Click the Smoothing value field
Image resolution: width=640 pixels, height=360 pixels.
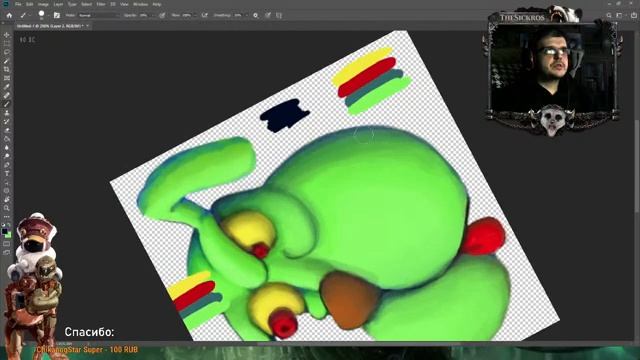click(238, 15)
